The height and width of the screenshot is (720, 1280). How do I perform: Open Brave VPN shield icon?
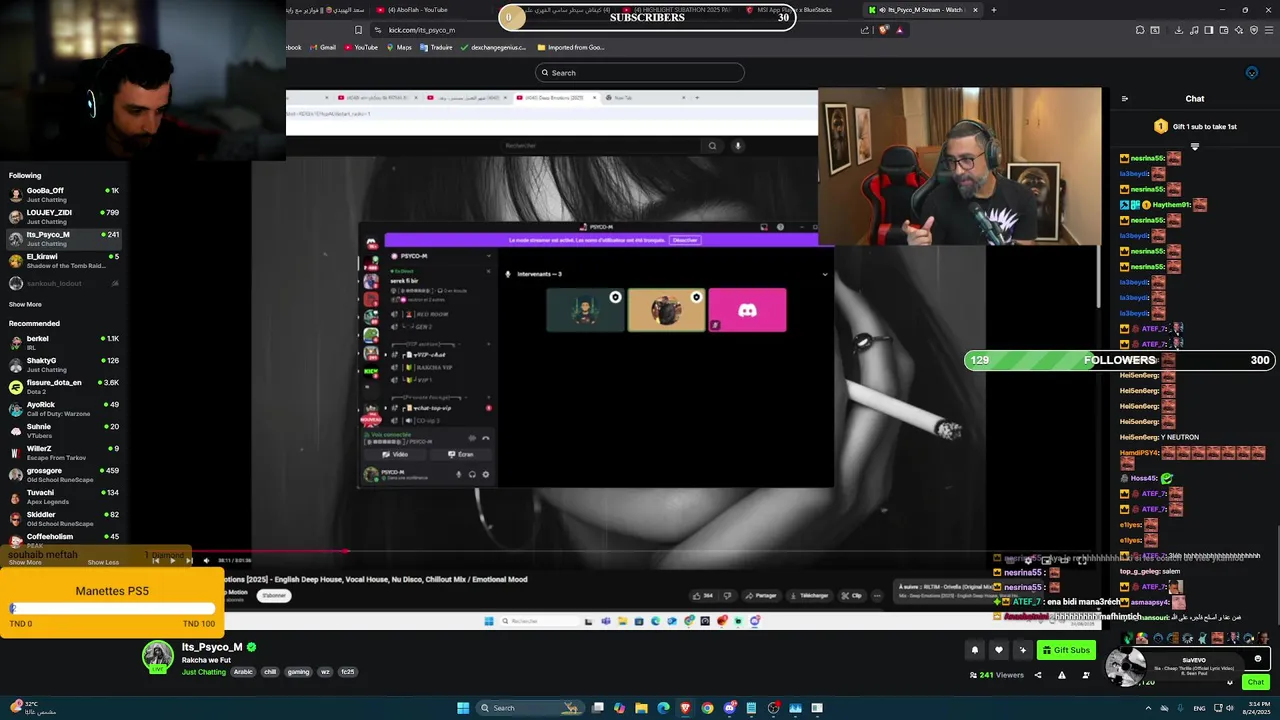[x=1254, y=30]
